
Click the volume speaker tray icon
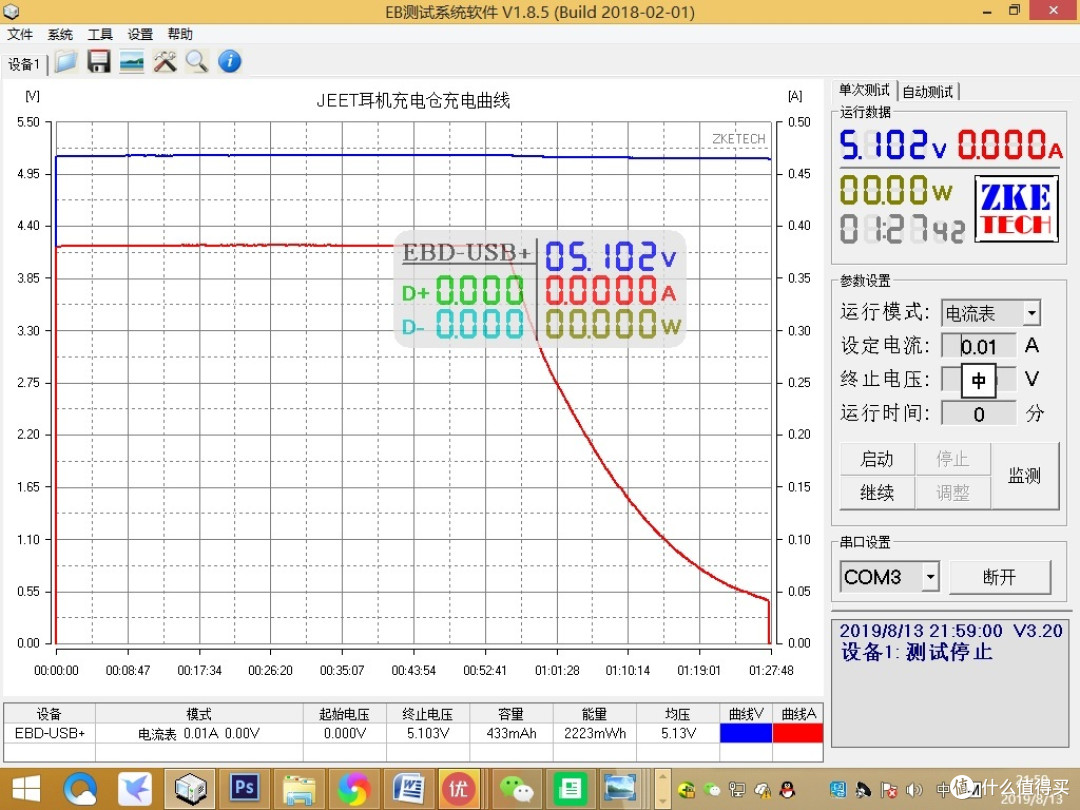coord(914,790)
